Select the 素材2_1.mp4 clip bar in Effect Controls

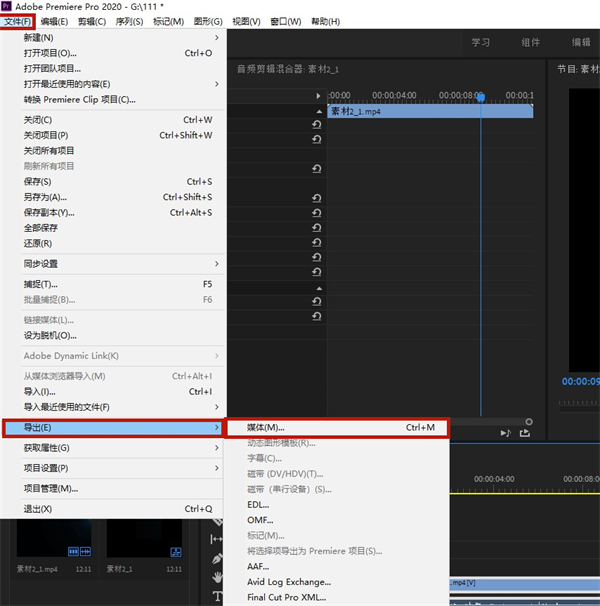point(430,112)
